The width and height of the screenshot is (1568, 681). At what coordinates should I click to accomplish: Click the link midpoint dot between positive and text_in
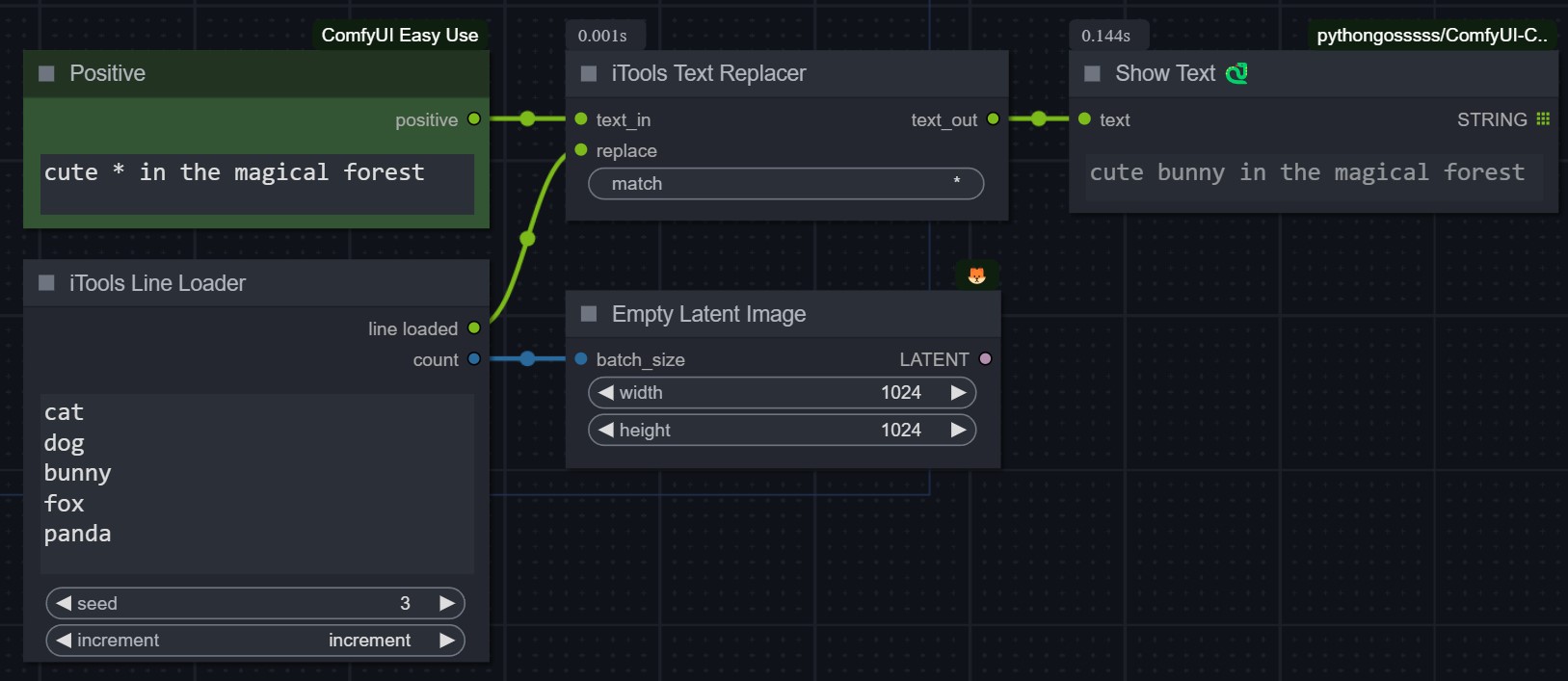(527, 118)
